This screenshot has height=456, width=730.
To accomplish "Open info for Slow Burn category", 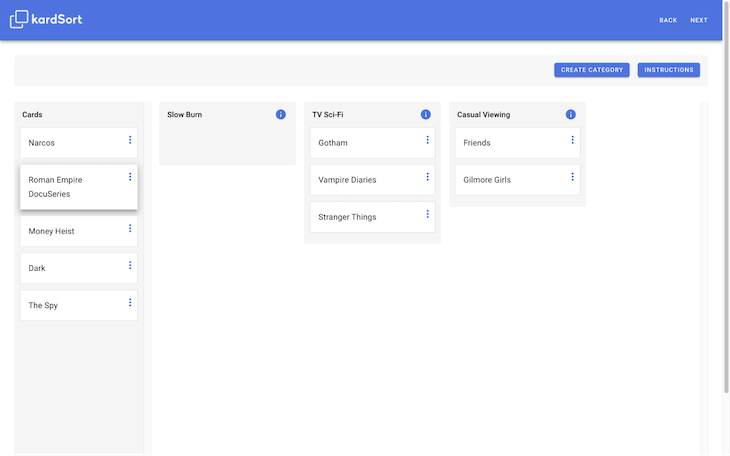I will pos(281,115).
